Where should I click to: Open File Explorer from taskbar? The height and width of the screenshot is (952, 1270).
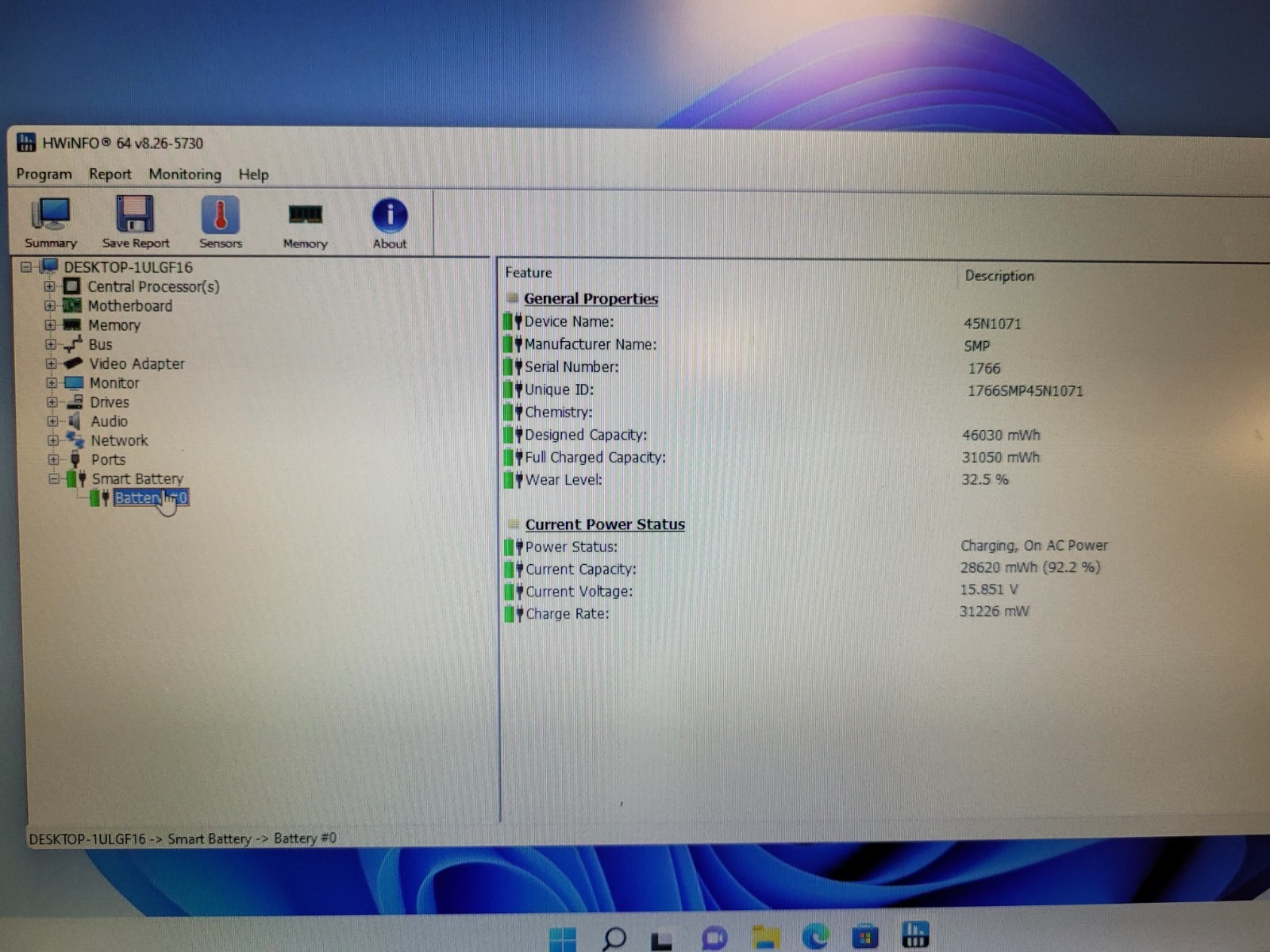point(765,938)
